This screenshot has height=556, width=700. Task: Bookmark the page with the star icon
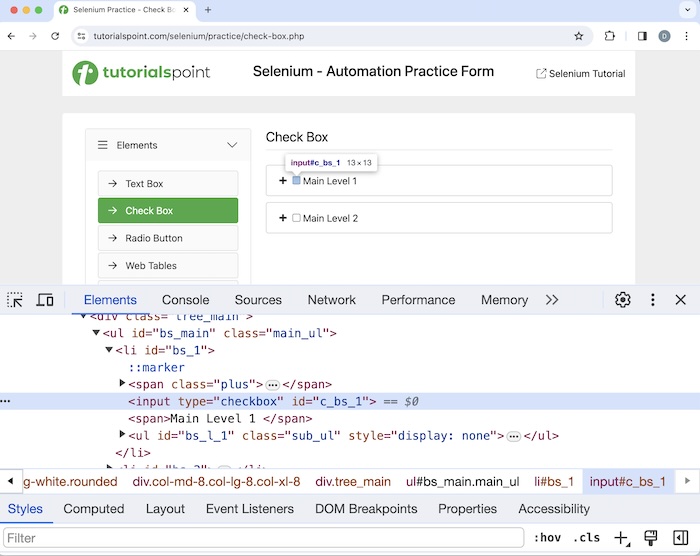point(578,36)
